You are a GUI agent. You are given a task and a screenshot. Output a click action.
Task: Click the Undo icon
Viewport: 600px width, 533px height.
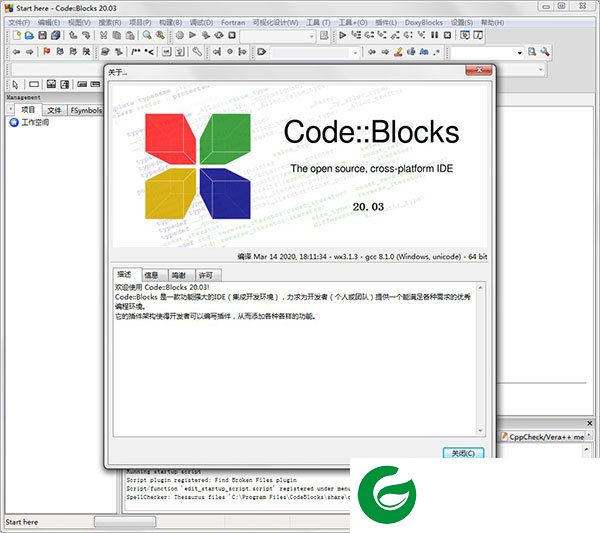pos(73,36)
